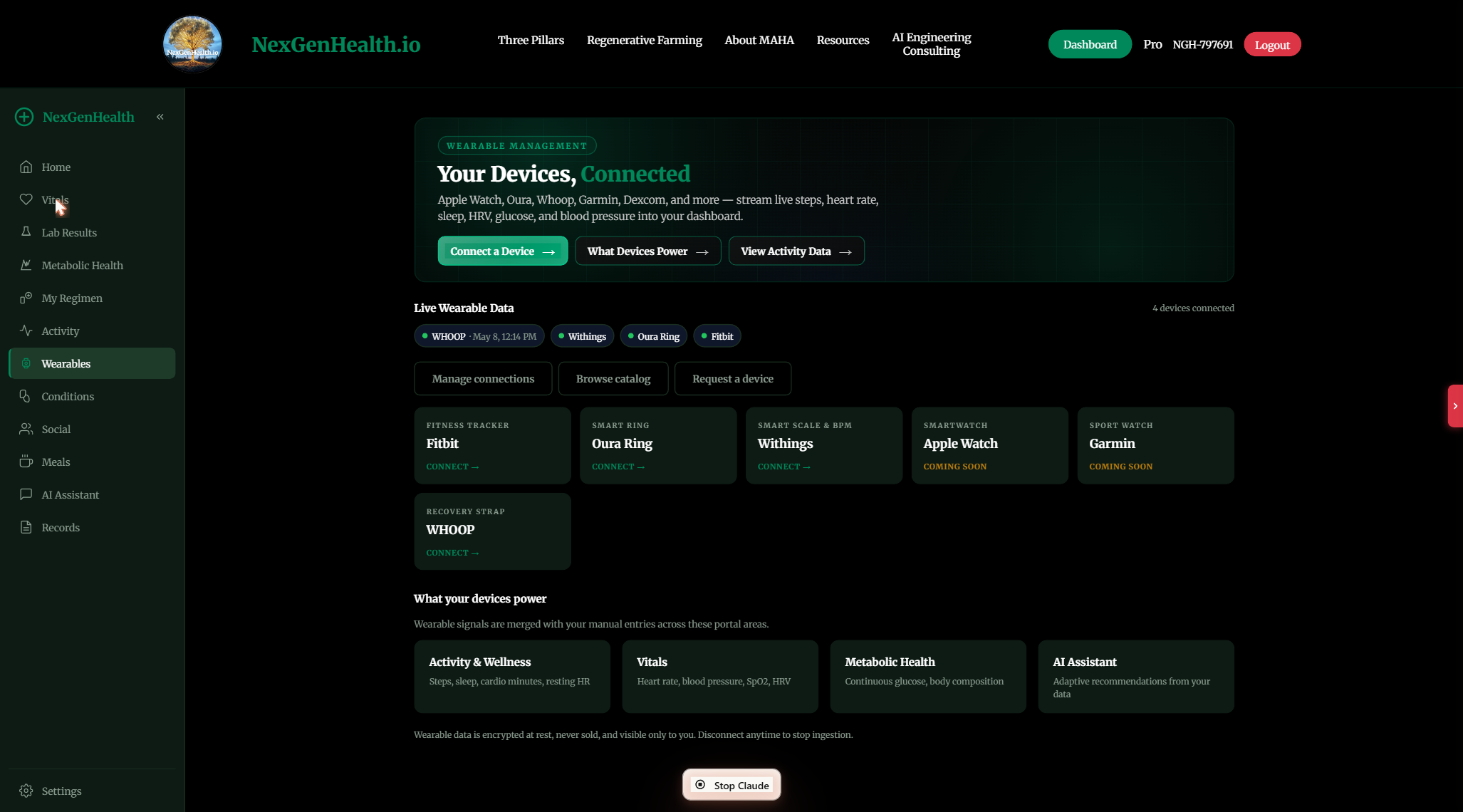The image size is (1463, 812).
Task: Click CONNECT on the Oura Ring card
Action: click(x=618, y=467)
